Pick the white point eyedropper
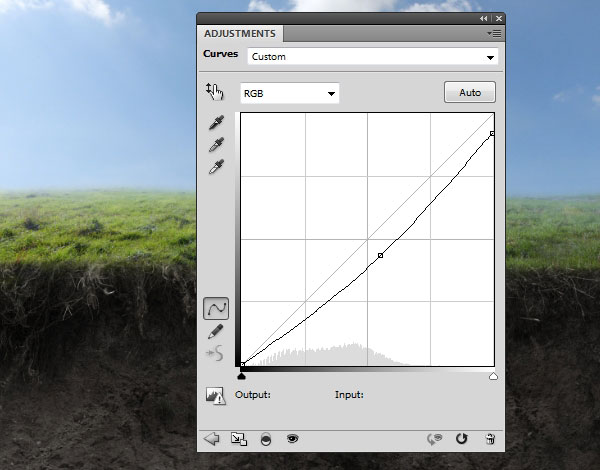The width and height of the screenshot is (600, 470). (x=217, y=167)
